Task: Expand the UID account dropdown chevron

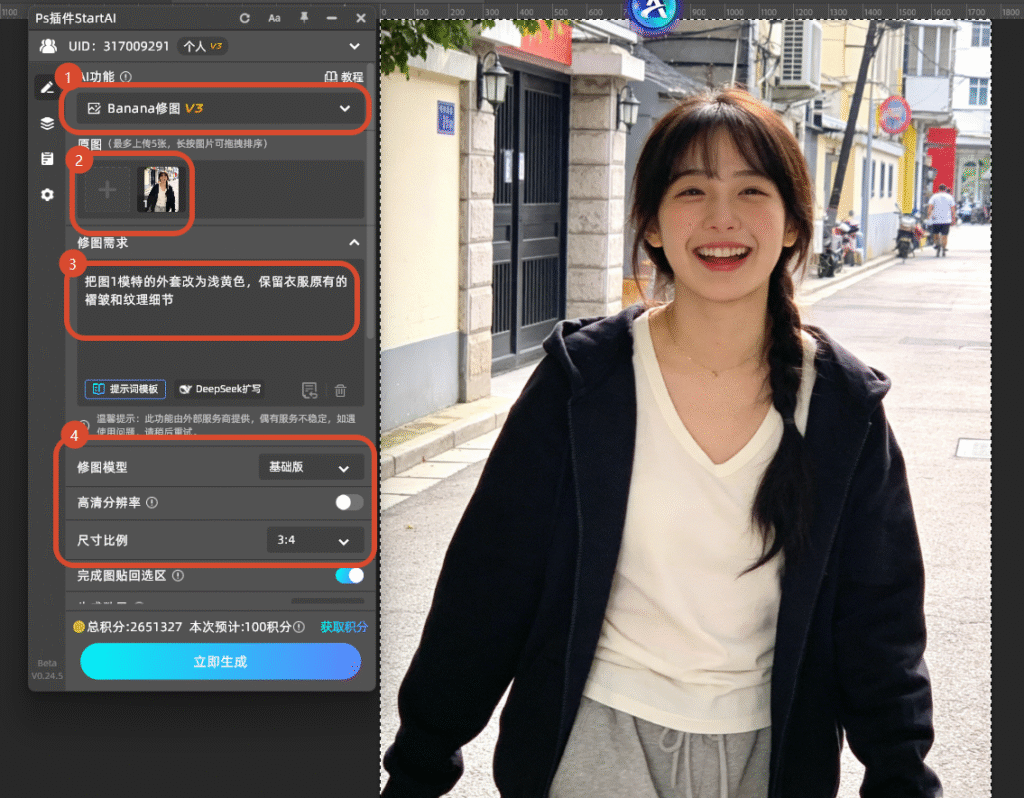Action: [354, 46]
